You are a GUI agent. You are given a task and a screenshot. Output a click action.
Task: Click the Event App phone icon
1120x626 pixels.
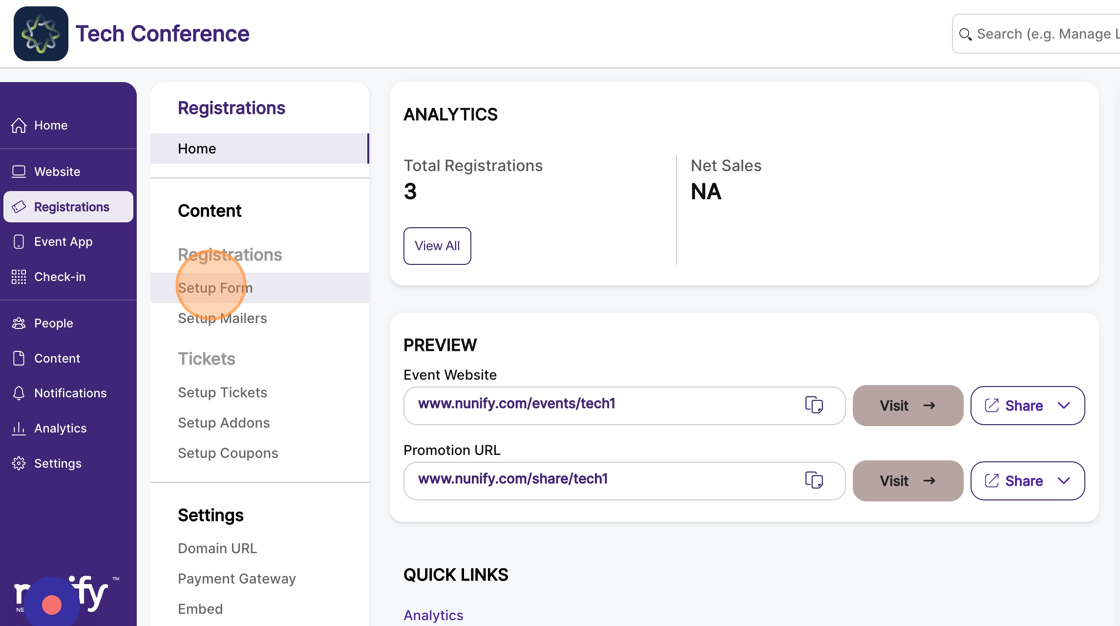(19, 242)
